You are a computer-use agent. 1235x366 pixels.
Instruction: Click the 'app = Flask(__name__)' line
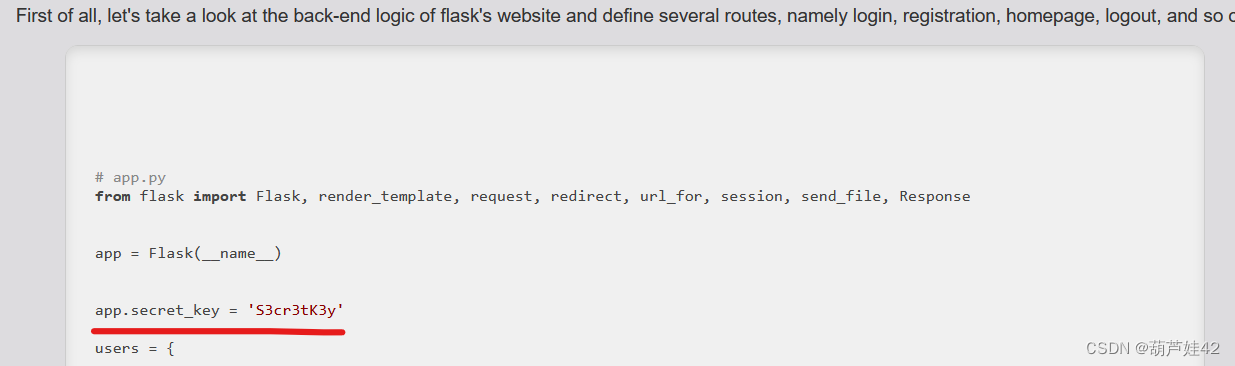(188, 254)
